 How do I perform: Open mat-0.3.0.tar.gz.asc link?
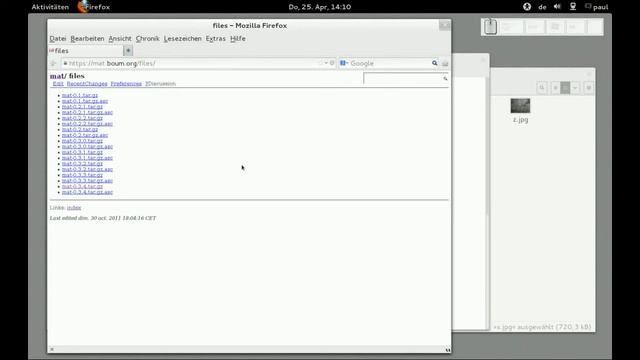[x=87, y=147]
